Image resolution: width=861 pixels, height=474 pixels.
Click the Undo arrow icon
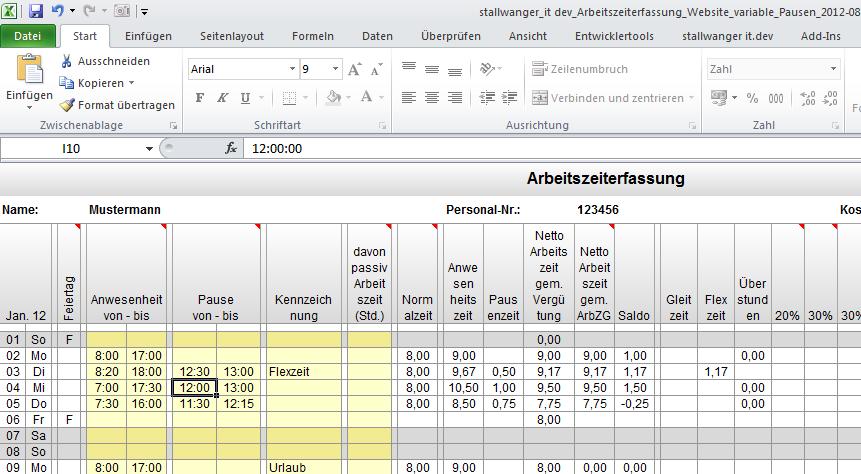pos(58,10)
